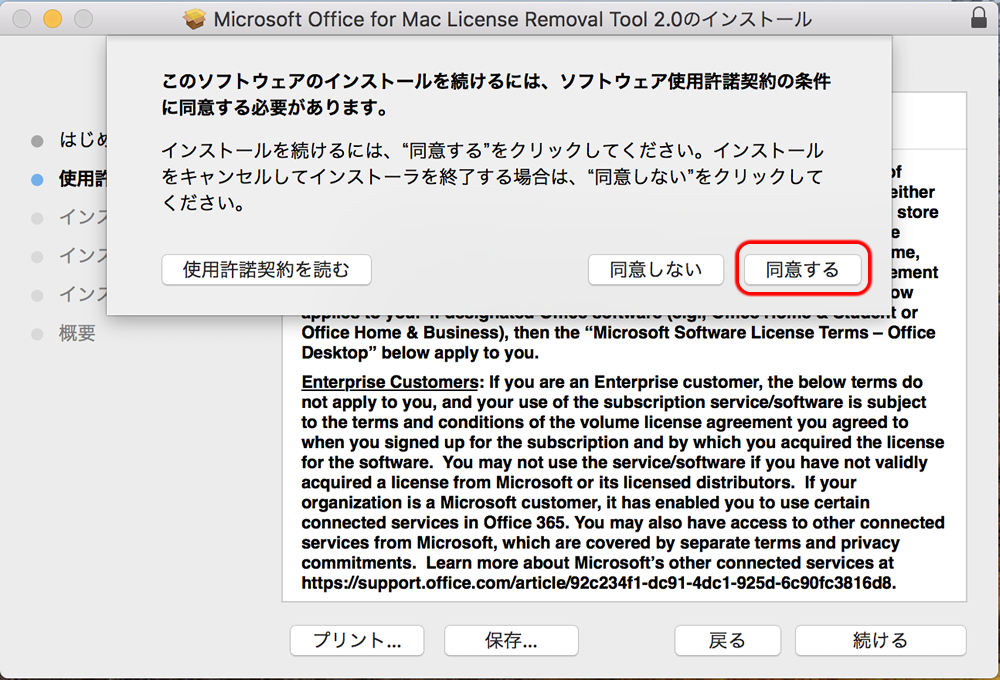
Task: Click the 同意しない (Disagree) button
Action: pyautogui.click(x=656, y=269)
